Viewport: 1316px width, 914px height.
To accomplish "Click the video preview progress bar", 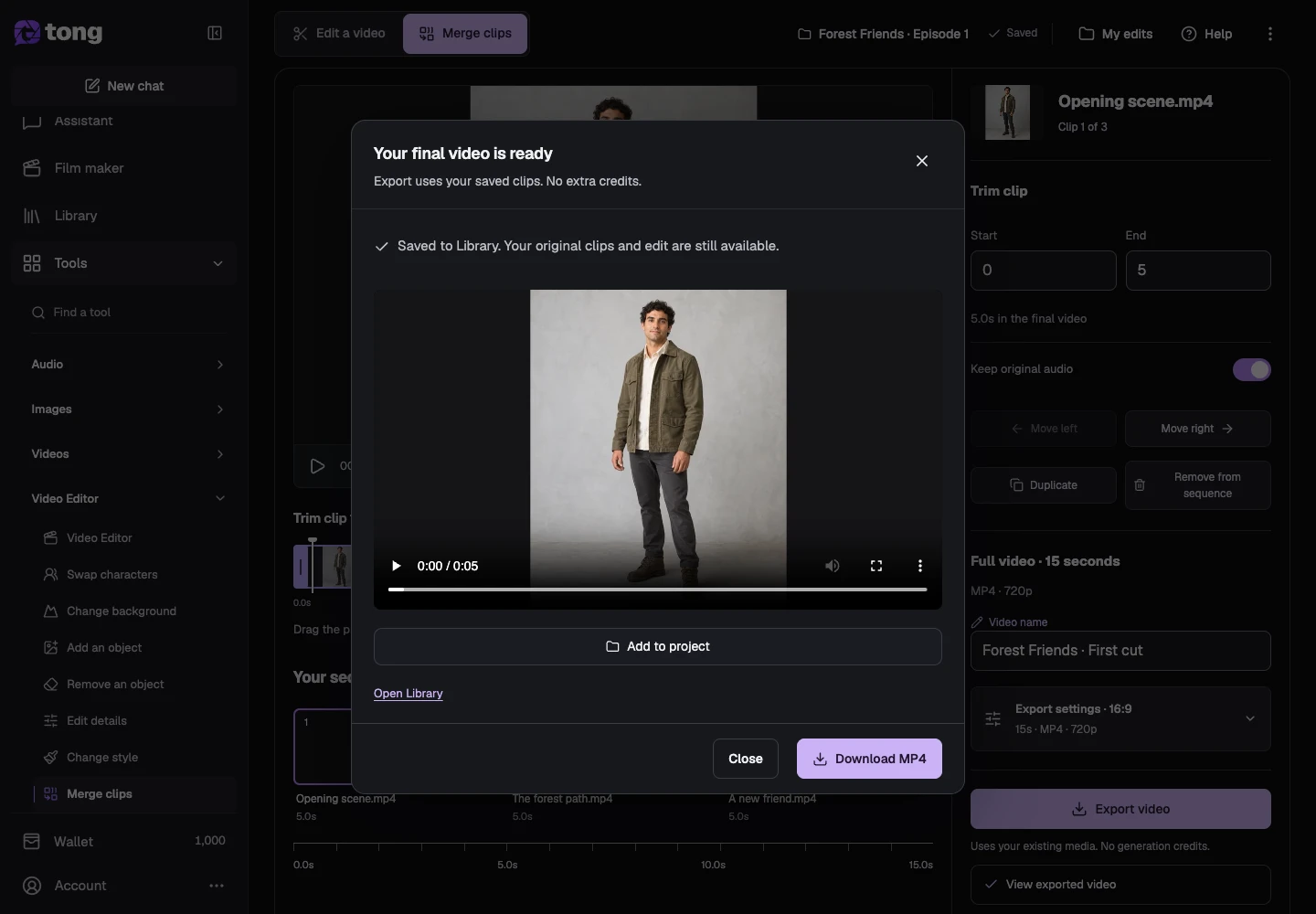I will [x=658, y=590].
